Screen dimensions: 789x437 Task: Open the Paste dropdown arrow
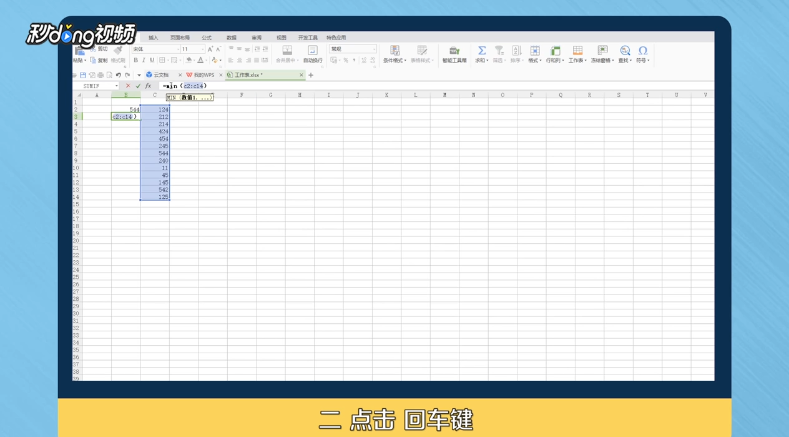tap(86, 60)
